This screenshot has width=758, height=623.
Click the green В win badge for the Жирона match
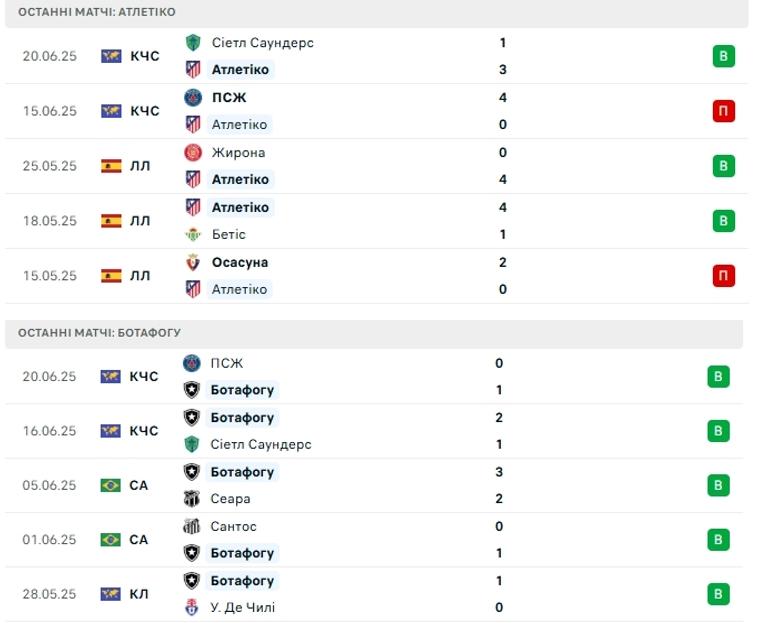[723, 166]
